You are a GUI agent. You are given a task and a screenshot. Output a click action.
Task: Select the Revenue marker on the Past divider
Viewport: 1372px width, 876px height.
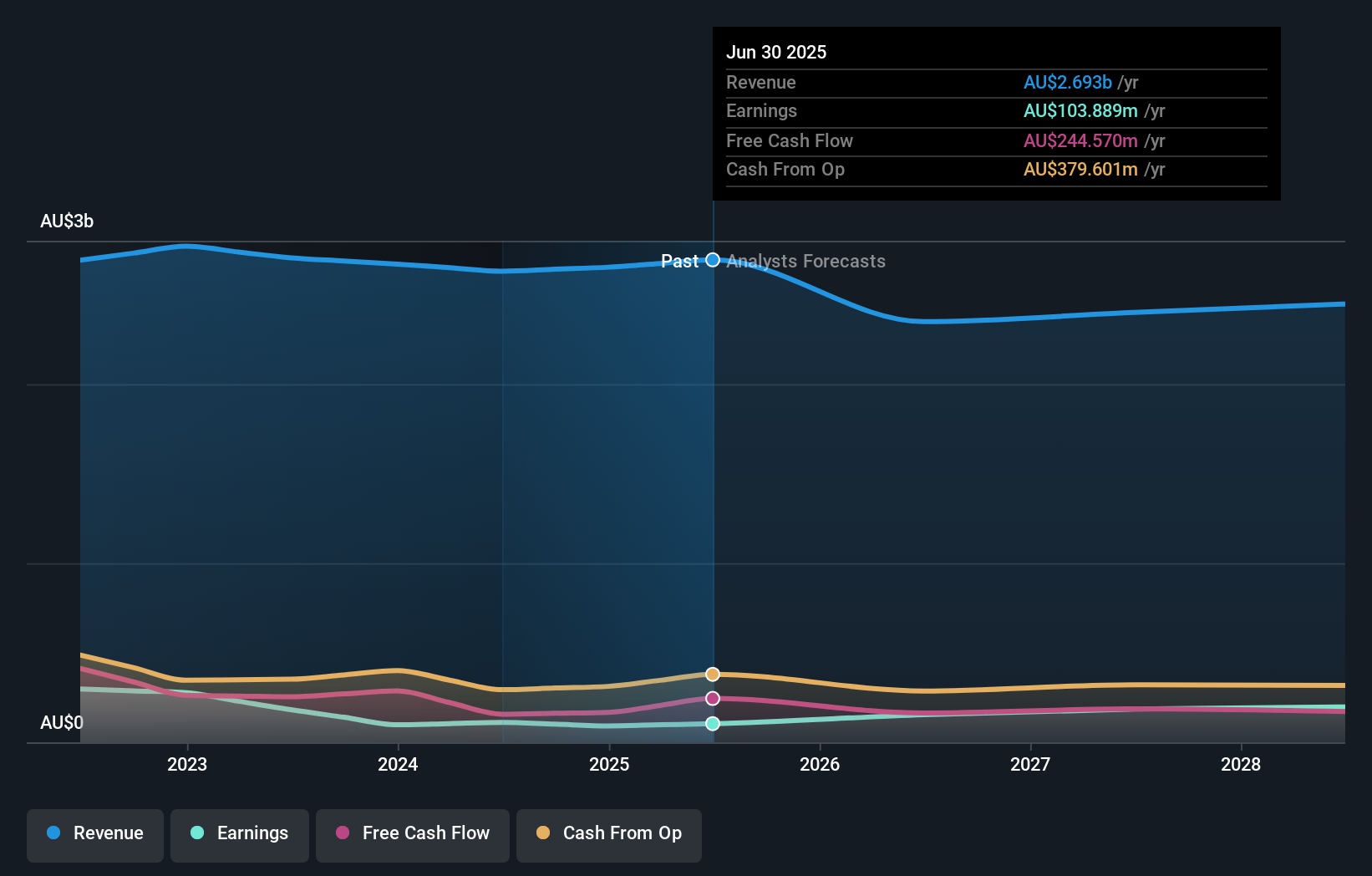click(x=712, y=260)
